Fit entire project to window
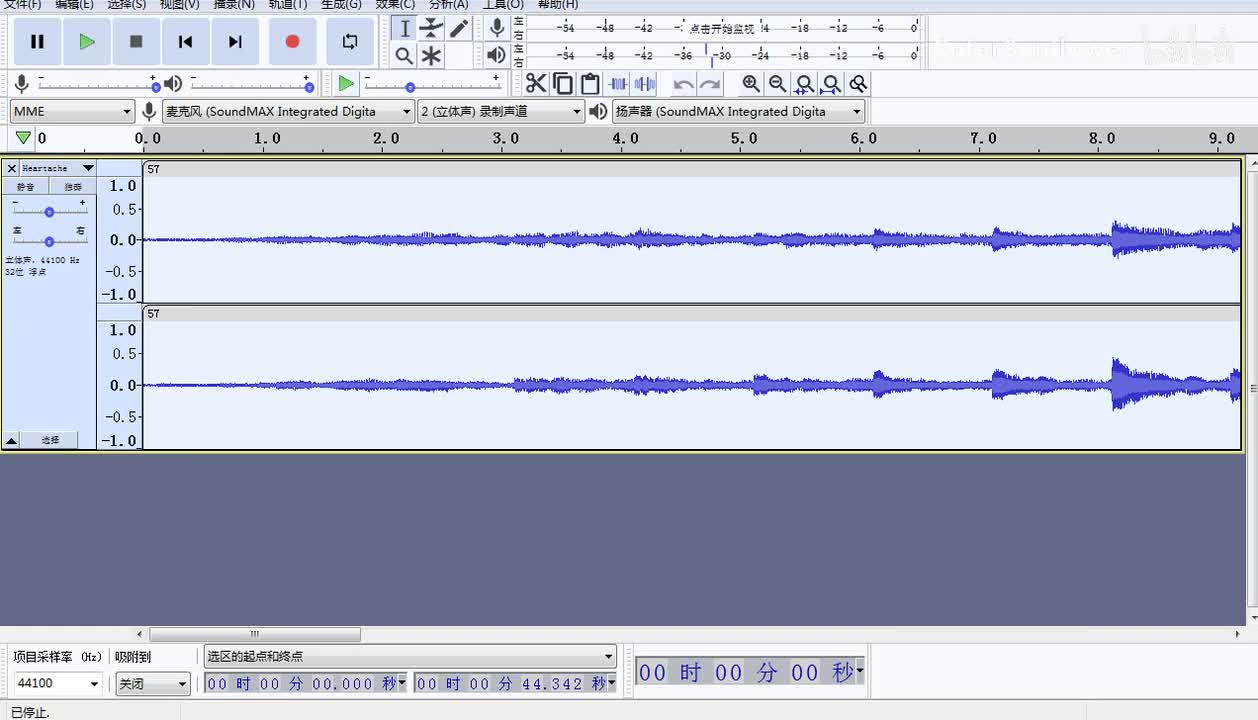Screen dimensions: 1258x720 (831, 84)
